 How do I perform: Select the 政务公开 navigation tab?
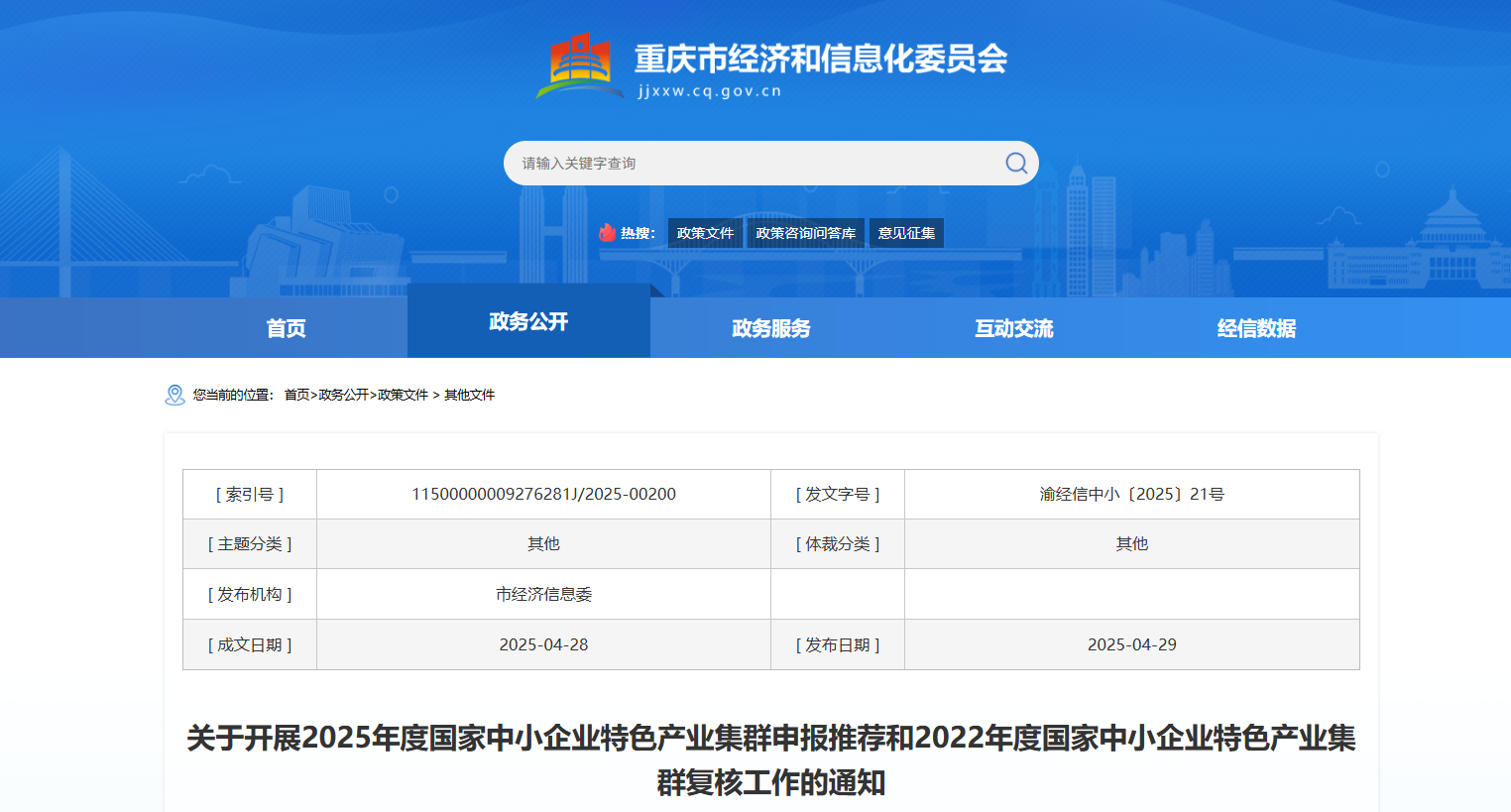tap(528, 321)
